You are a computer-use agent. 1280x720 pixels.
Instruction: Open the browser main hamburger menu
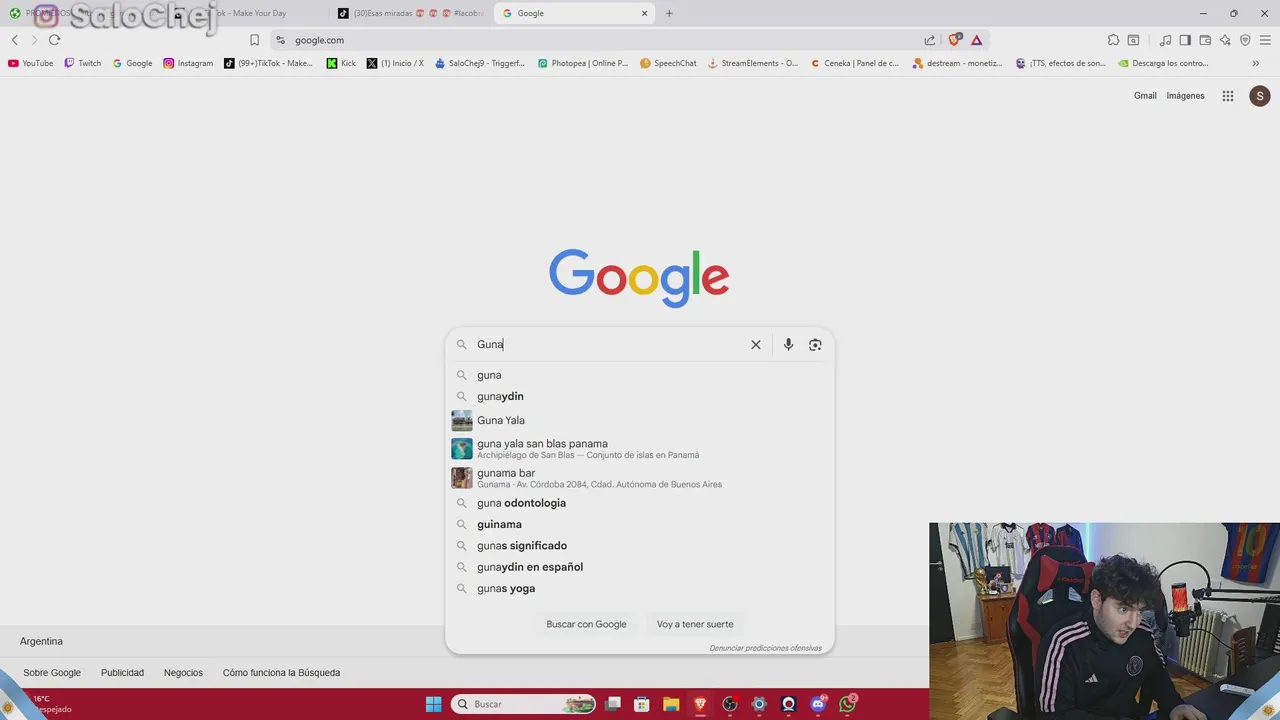click(1266, 40)
